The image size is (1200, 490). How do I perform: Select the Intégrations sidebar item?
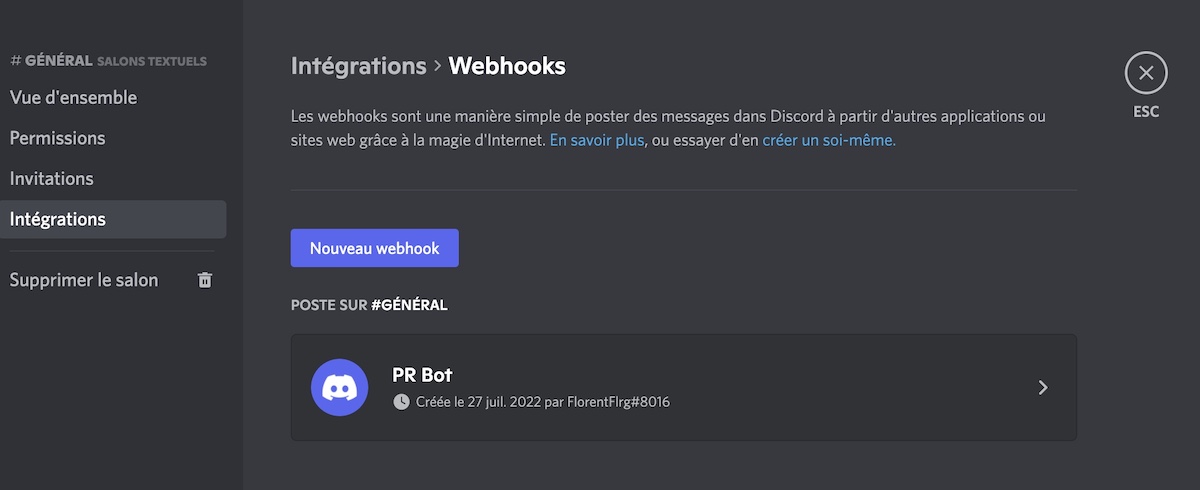(113, 219)
